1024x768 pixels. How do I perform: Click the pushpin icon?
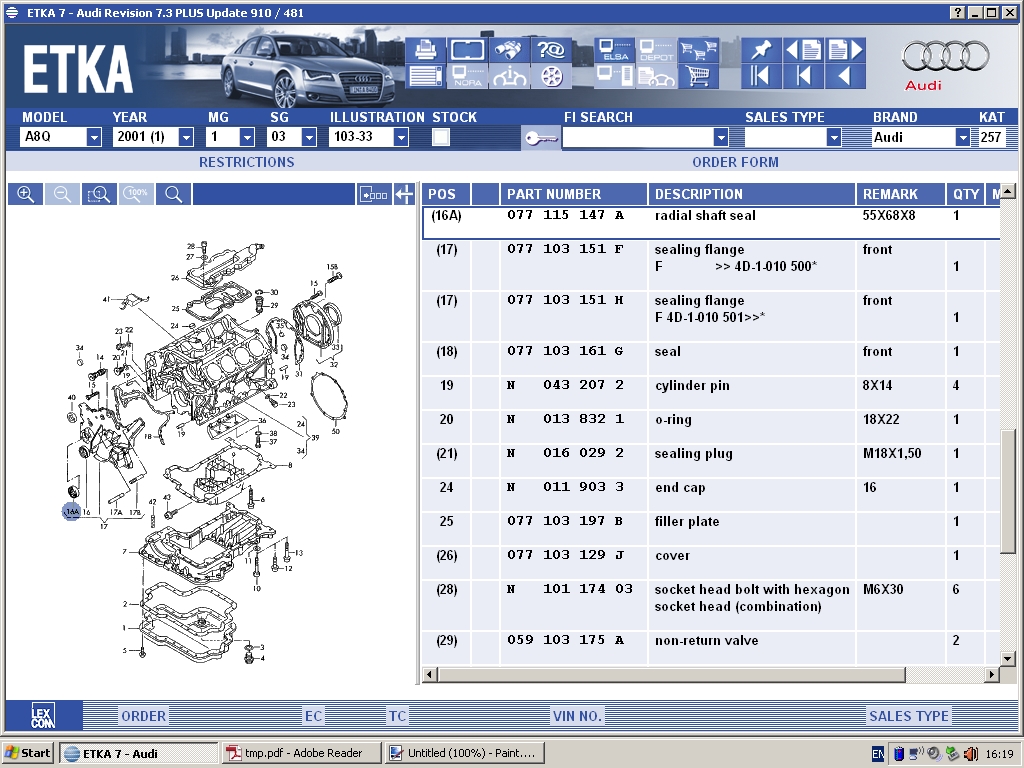point(761,50)
